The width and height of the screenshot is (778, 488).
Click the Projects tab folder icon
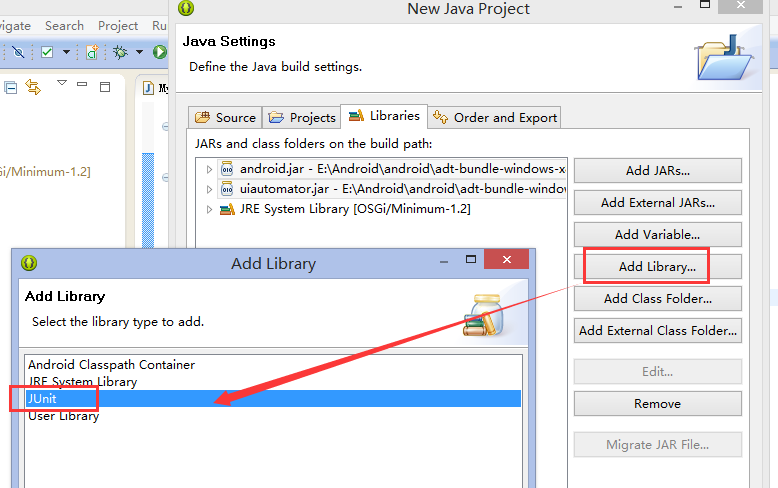click(x=276, y=118)
